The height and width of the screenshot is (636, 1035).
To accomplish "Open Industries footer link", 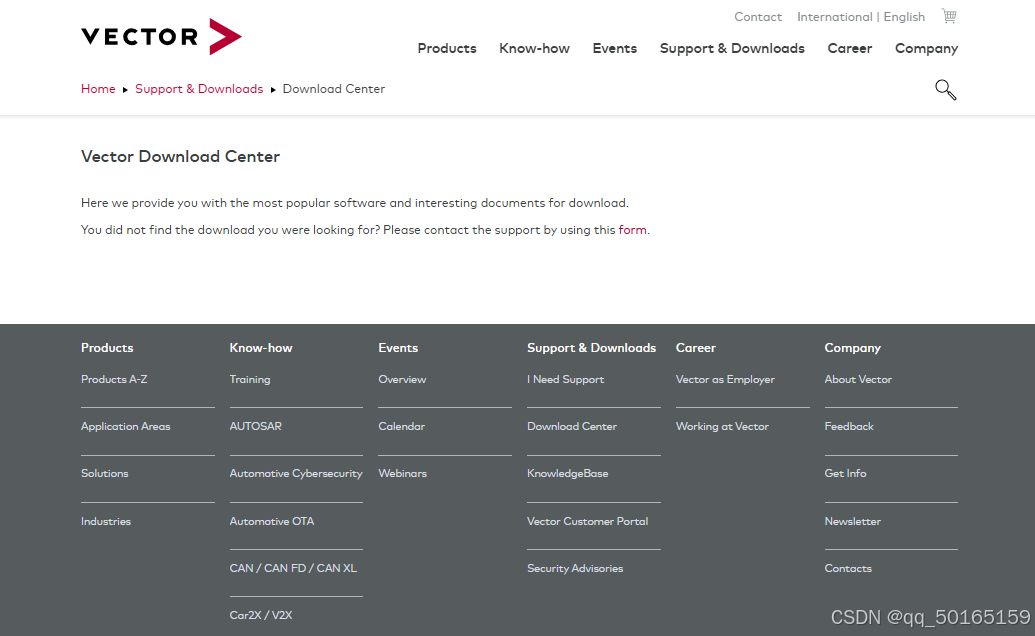I will (106, 521).
